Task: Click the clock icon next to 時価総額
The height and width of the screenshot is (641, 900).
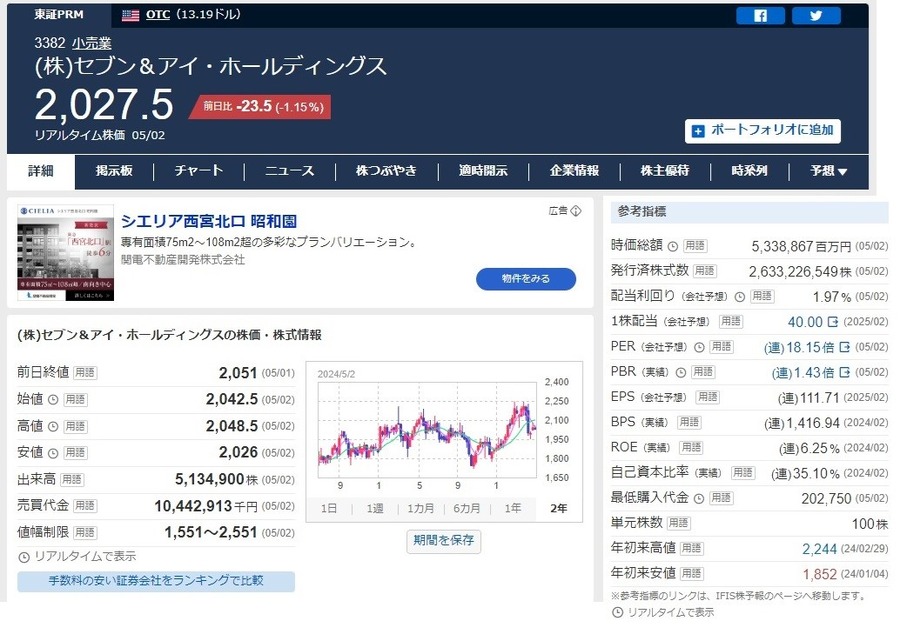Action: [x=671, y=245]
